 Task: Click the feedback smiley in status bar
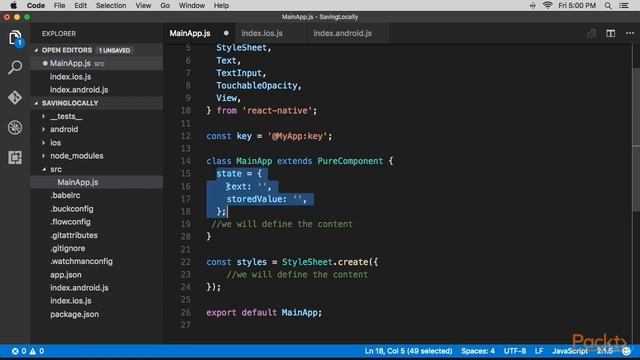[x=627, y=351]
